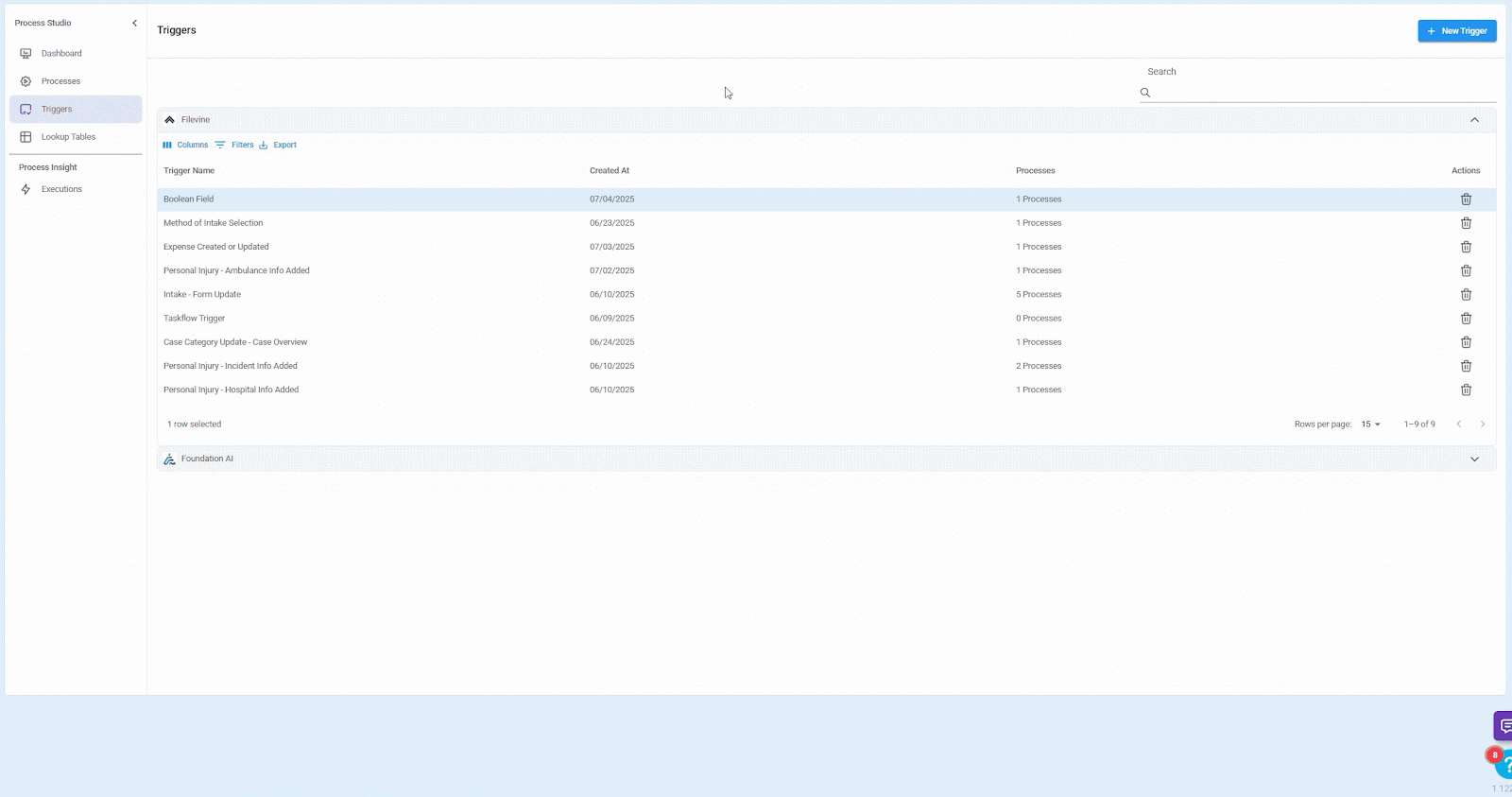Delete Personal Injury - Hospital Info Added trigger

pos(1466,390)
